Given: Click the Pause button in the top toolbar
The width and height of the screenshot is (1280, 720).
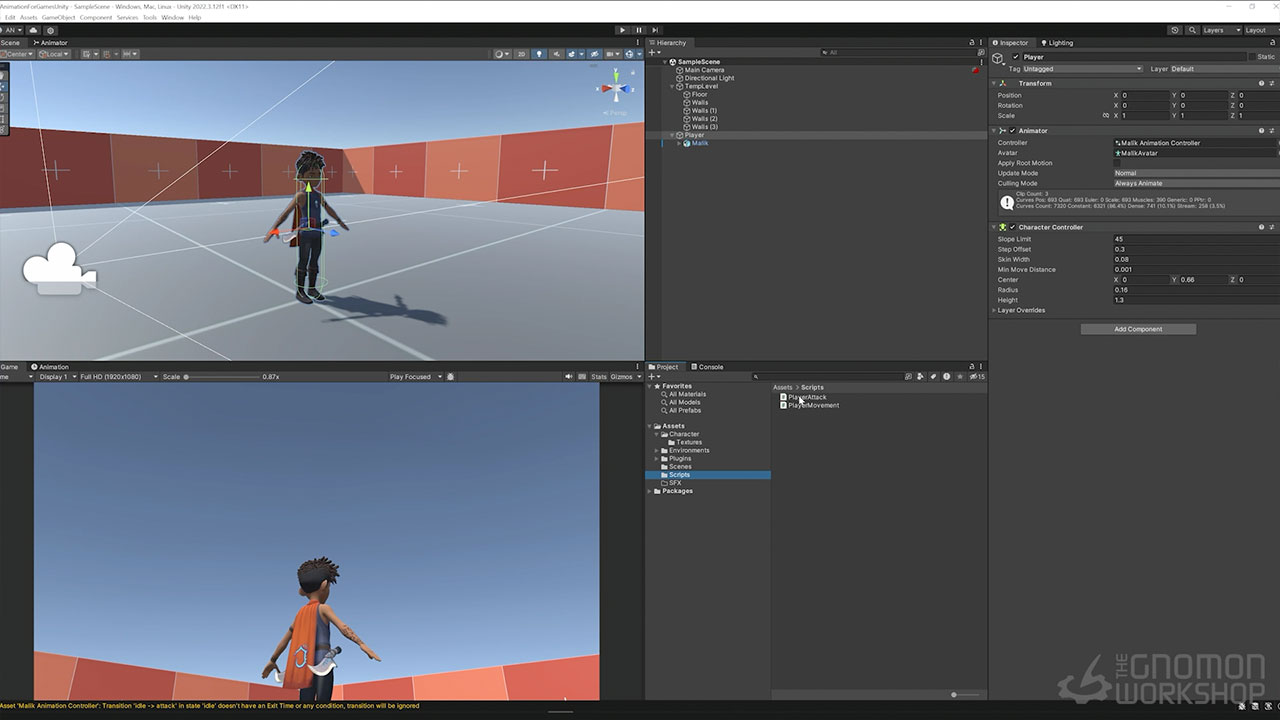Looking at the screenshot, I should (639, 30).
